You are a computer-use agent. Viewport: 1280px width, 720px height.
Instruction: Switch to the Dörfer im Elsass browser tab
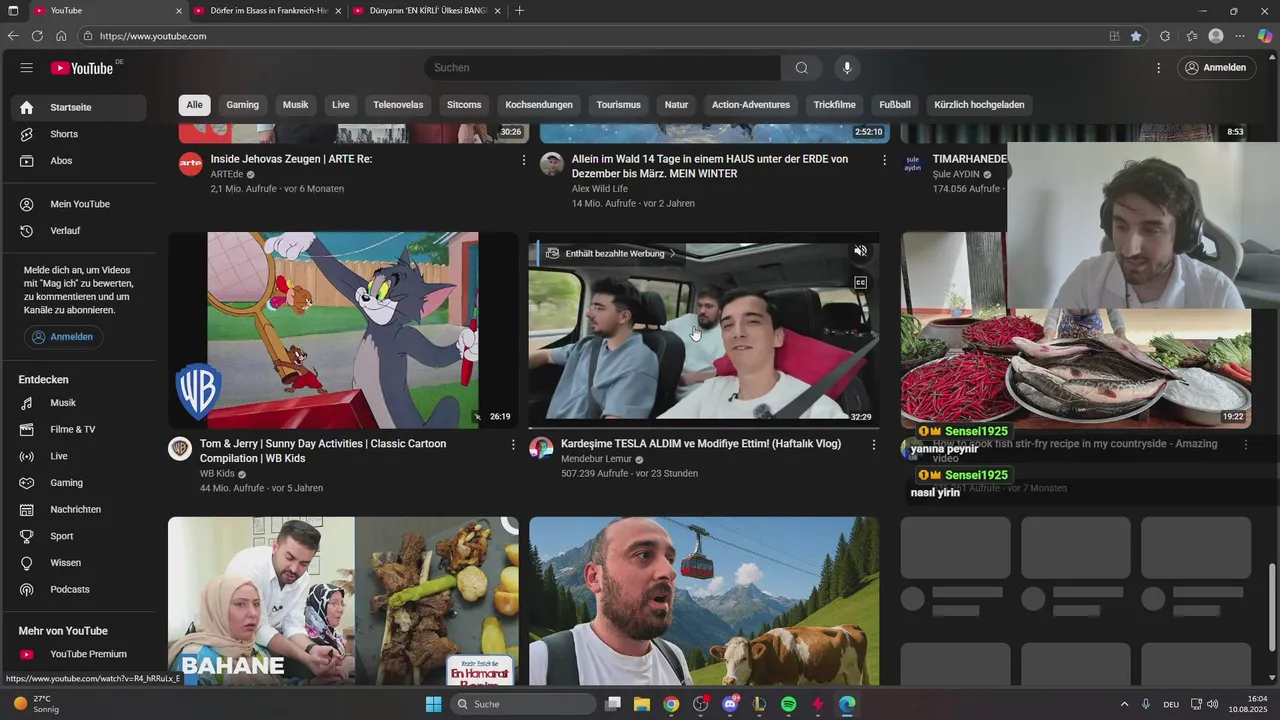click(266, 11)
